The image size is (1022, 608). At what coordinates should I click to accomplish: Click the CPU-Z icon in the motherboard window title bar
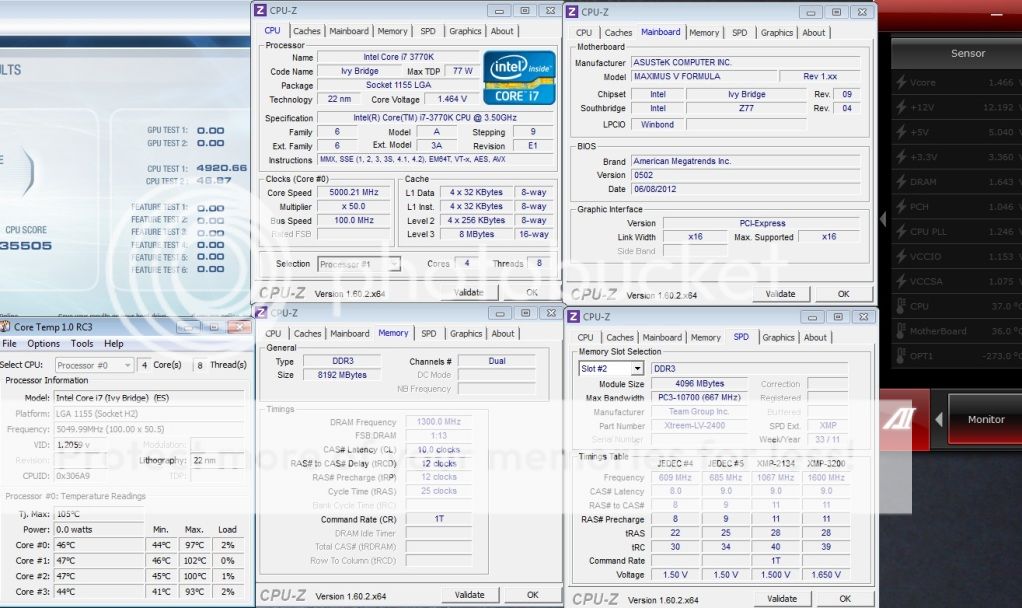tap(572, 12)
